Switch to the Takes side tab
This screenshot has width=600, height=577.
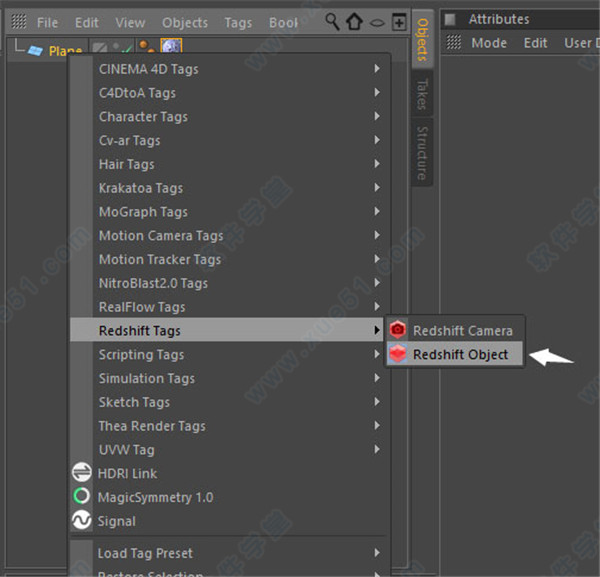[422, 95]
